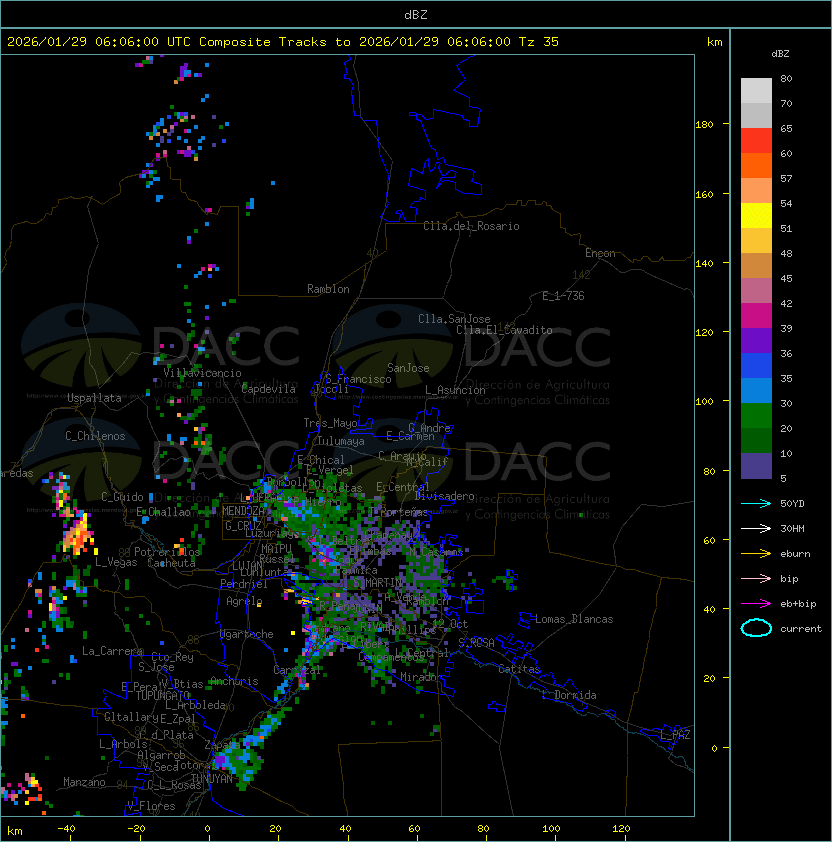Click the 'MENDOZA' city label

pos(243,511)
